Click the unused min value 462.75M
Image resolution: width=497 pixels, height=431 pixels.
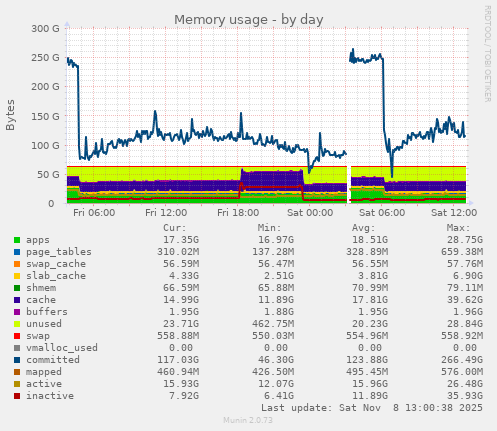(x=273, y=324)
